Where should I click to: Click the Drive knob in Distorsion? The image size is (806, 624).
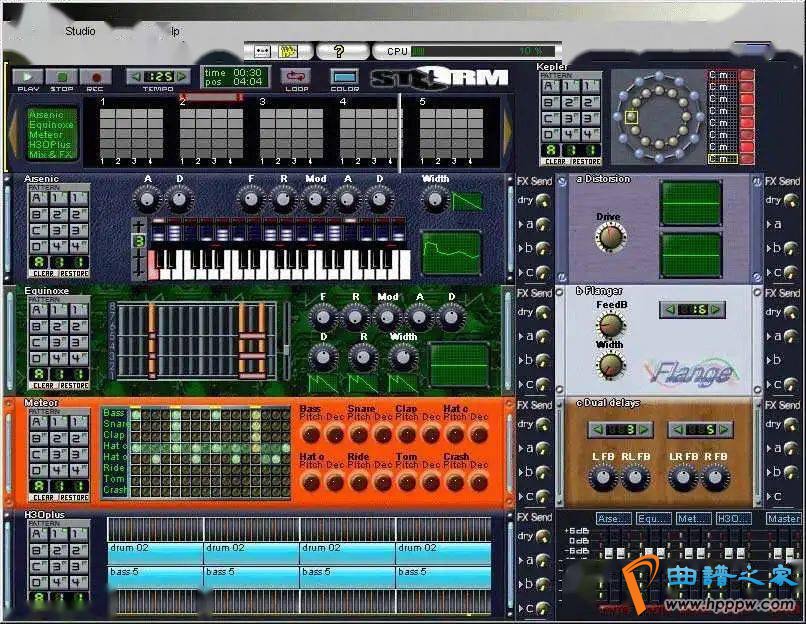pos(608,237)
